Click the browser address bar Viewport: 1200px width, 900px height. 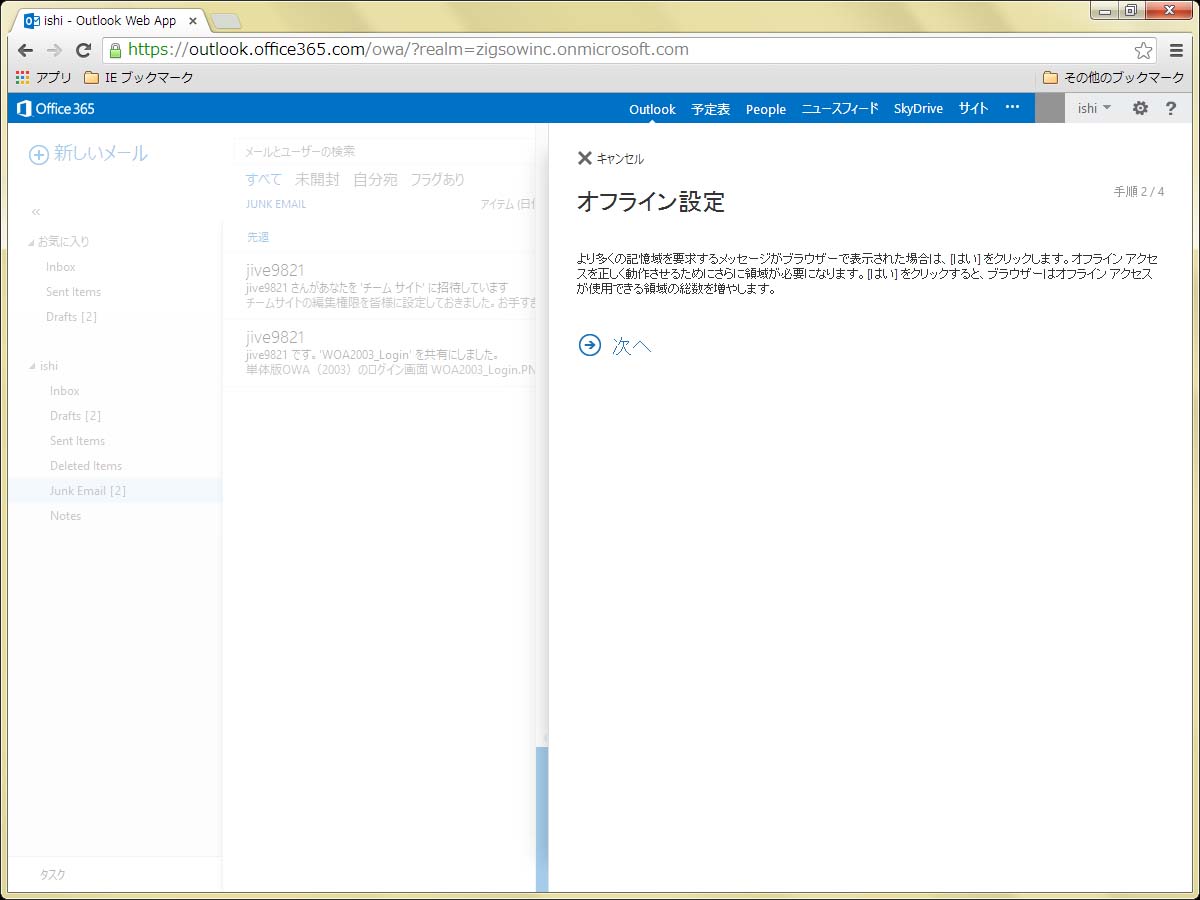[x=630, y=50]
